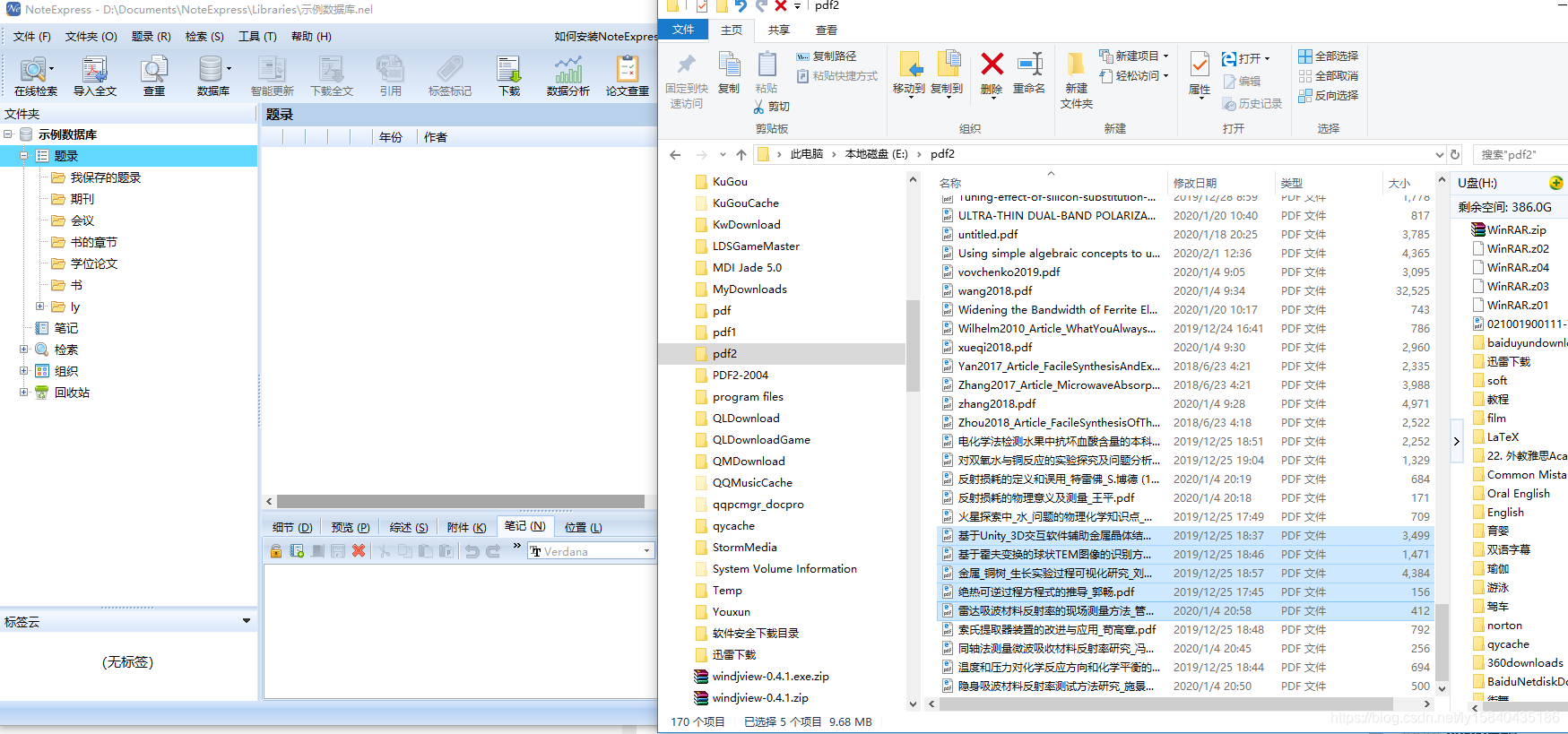
Task: Click the Explorer file list vertical scrollbar
Action: coord(1442,641)
